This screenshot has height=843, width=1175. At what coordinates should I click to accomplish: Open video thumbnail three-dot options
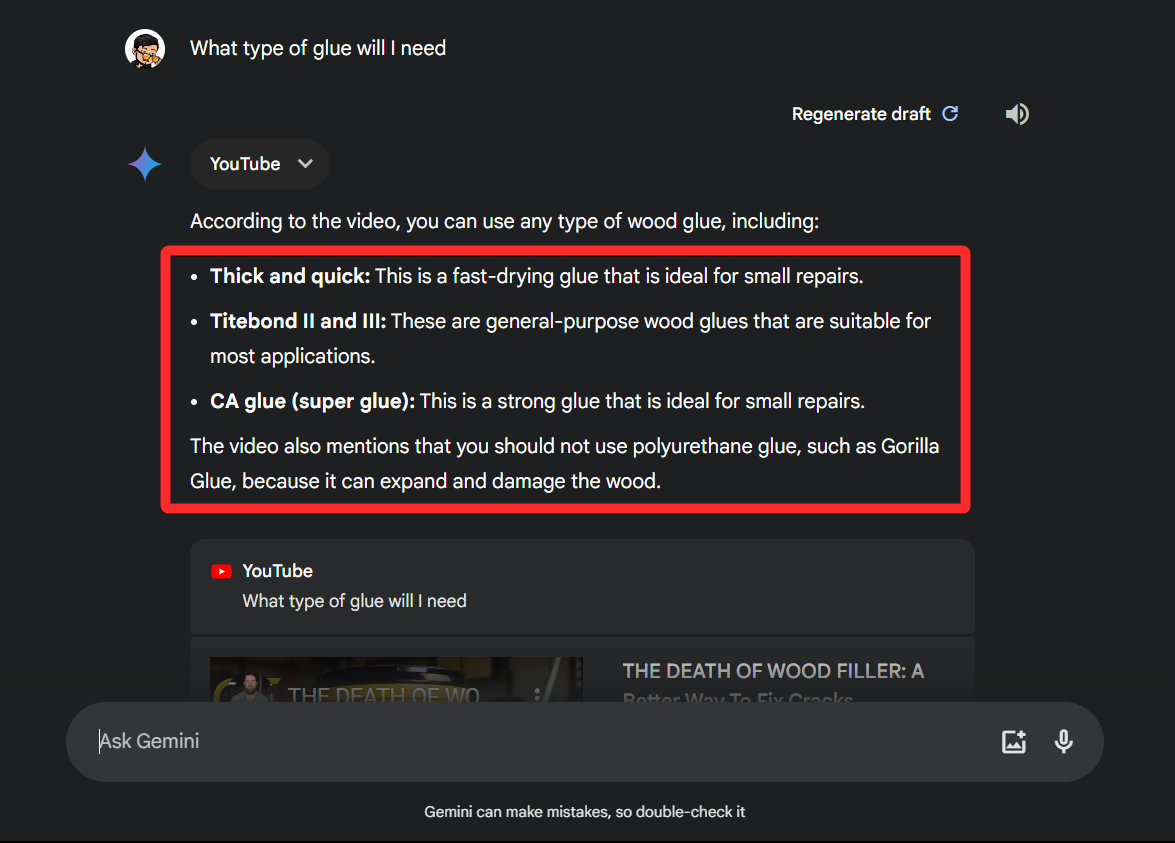coord(537,695)
